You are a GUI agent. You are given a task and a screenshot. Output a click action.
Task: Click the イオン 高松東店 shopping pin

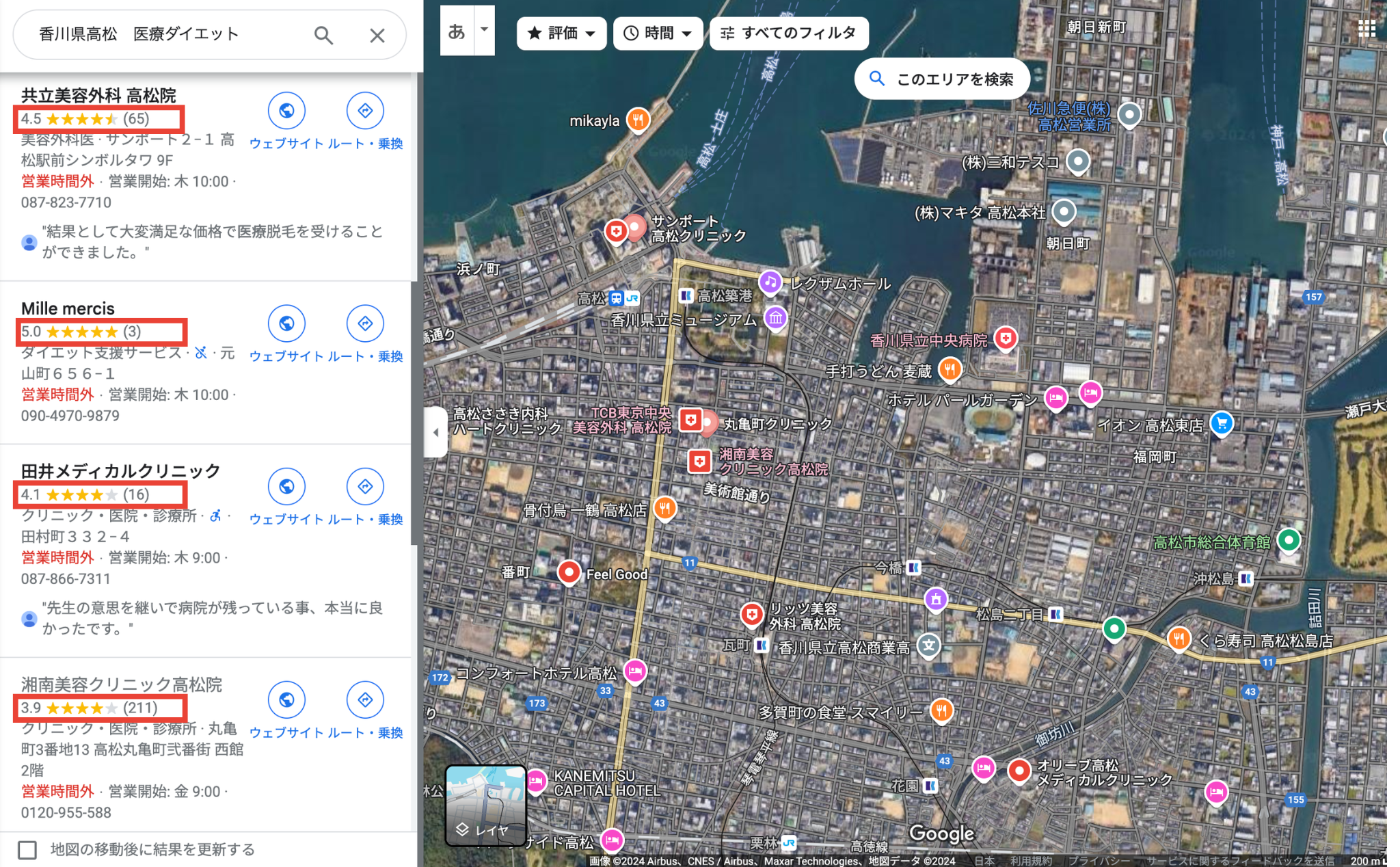click(x=1222, y=423)
